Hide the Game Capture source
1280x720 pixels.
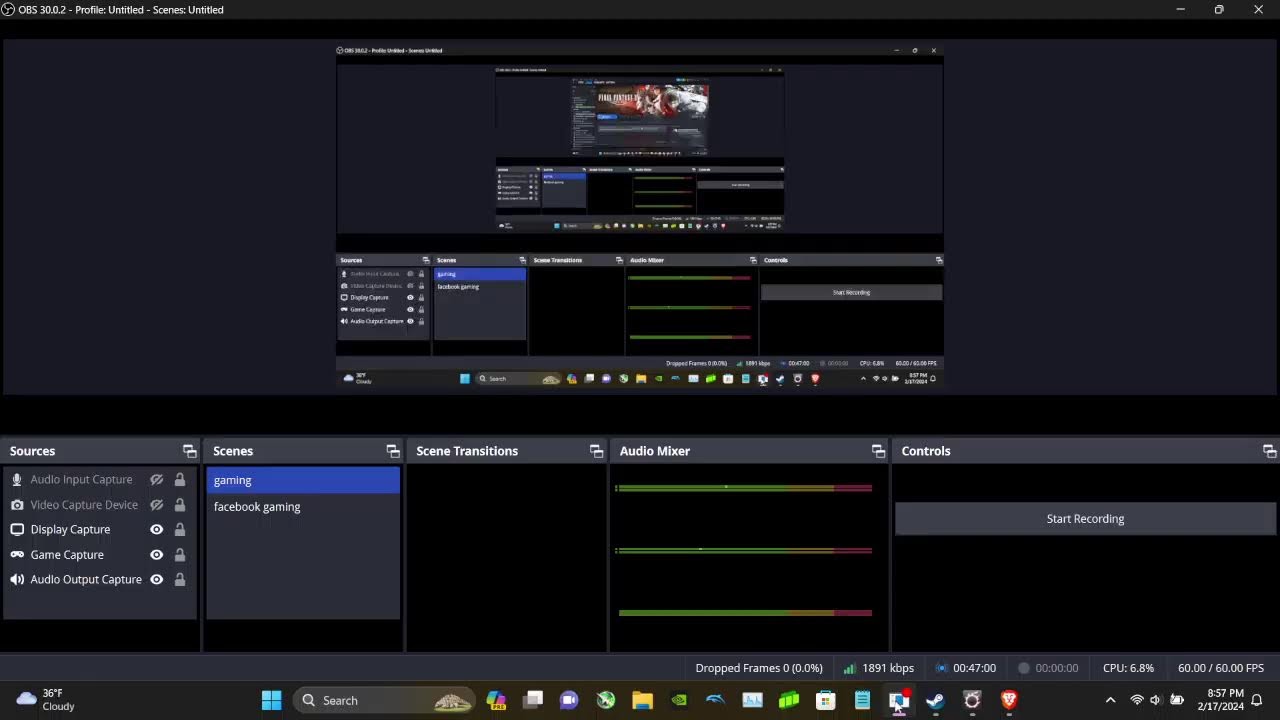[156, 555]
